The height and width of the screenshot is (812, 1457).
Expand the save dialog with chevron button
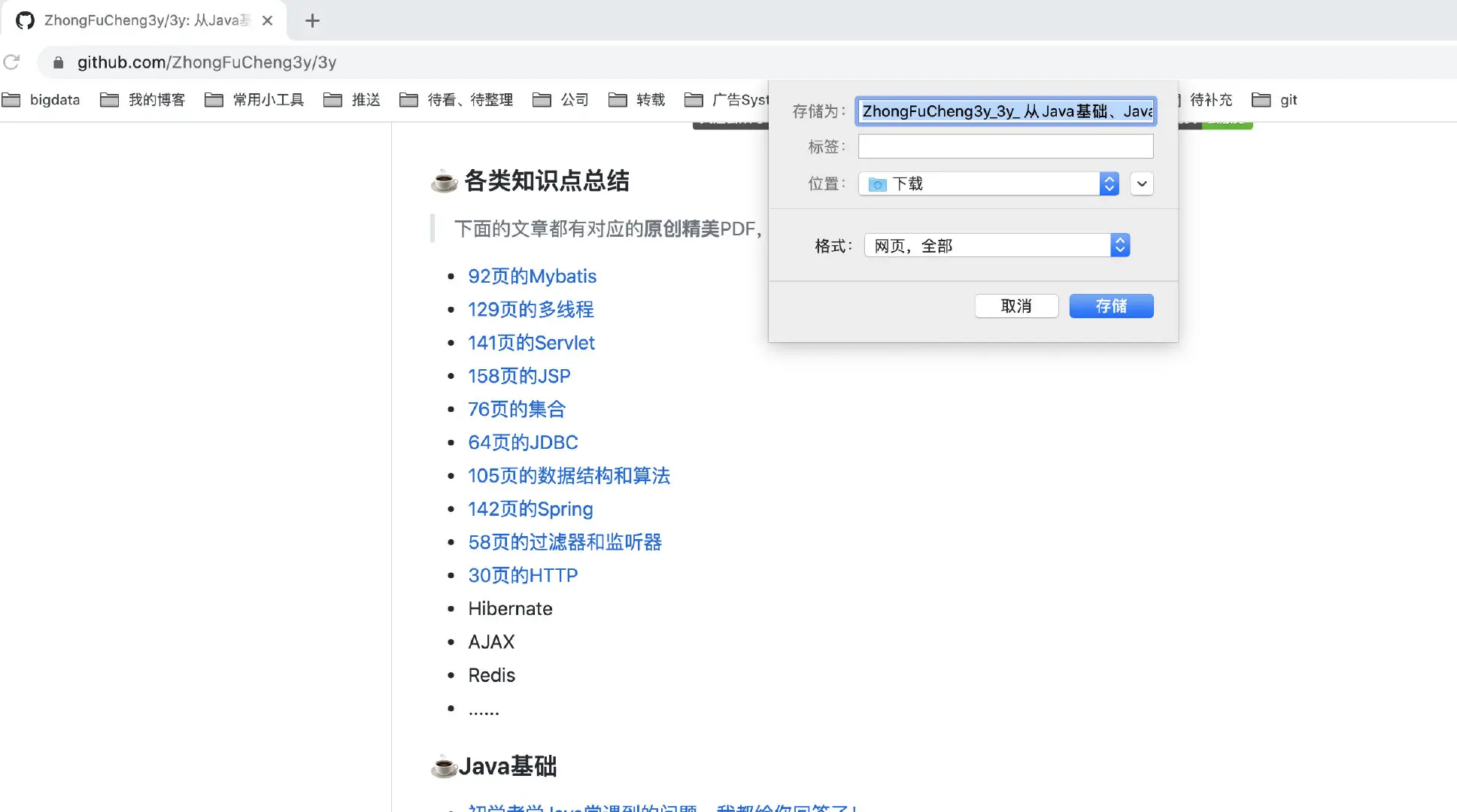(x=1141, y=183)
